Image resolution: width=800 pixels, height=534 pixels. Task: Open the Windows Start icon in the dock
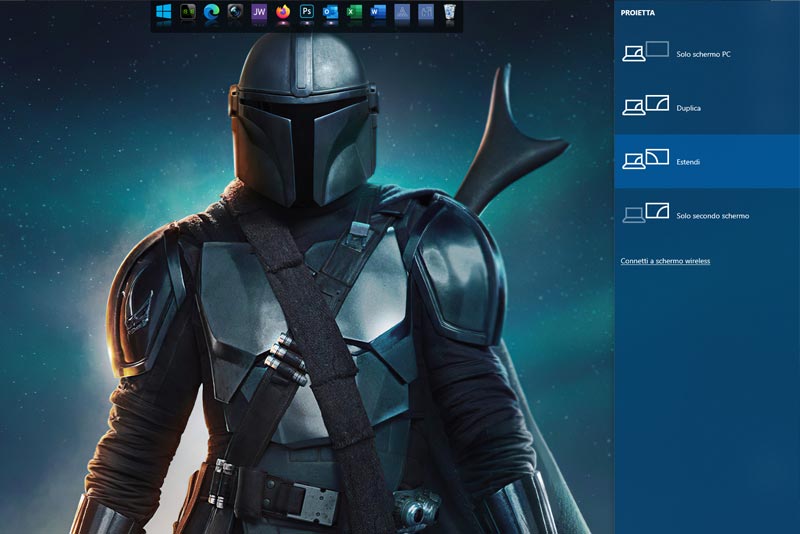click(163, 12)
